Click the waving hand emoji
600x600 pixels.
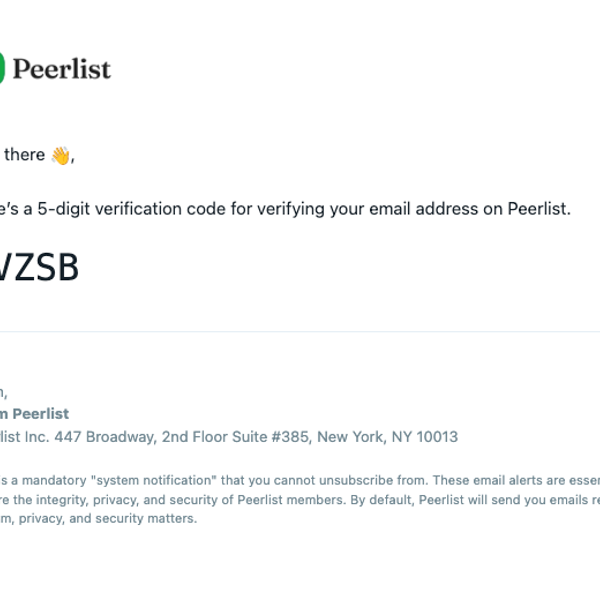(61, 155)
